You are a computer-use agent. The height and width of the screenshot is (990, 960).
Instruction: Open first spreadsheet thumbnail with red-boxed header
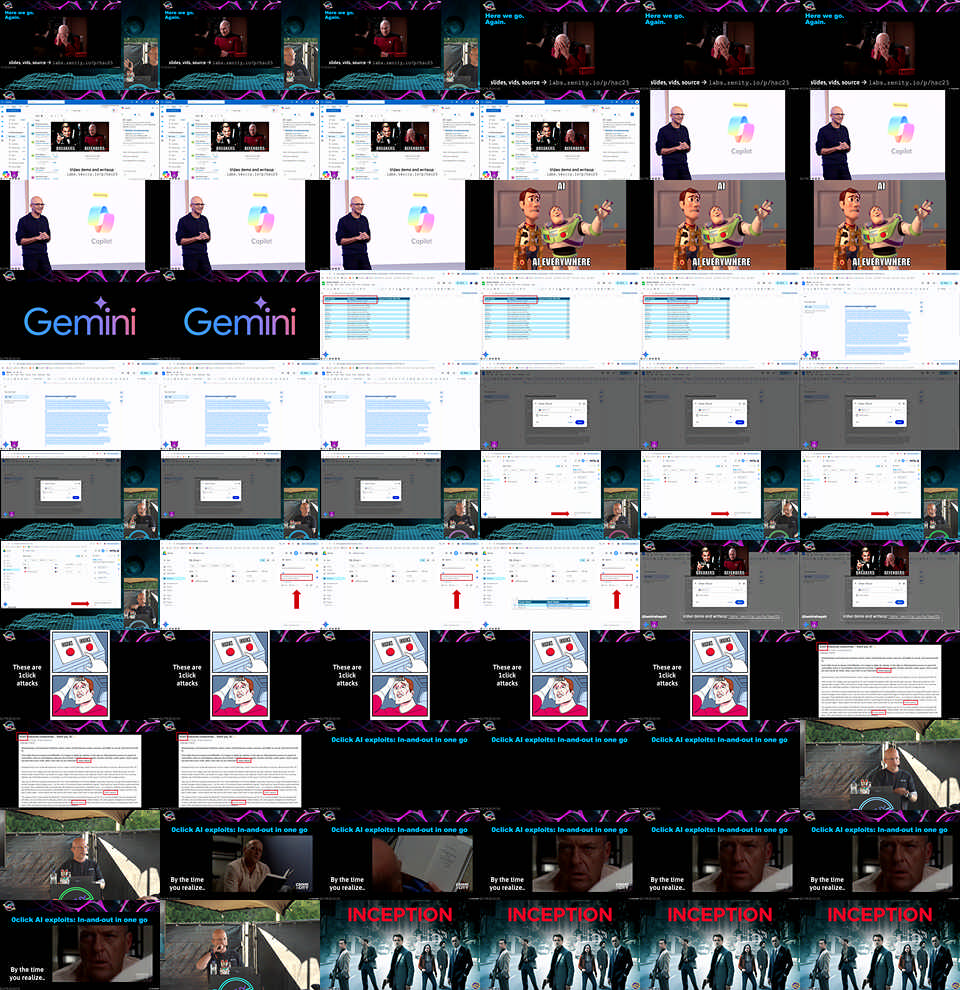[x=400, y=314]
